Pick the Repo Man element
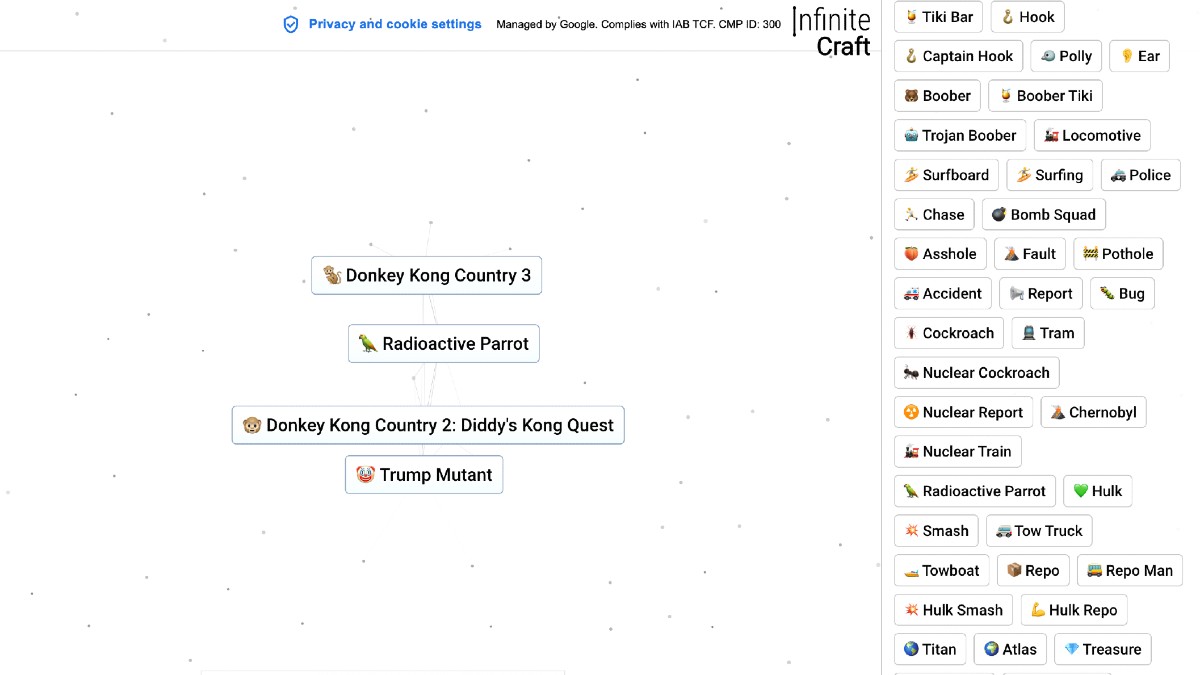 click(1129, 570)
